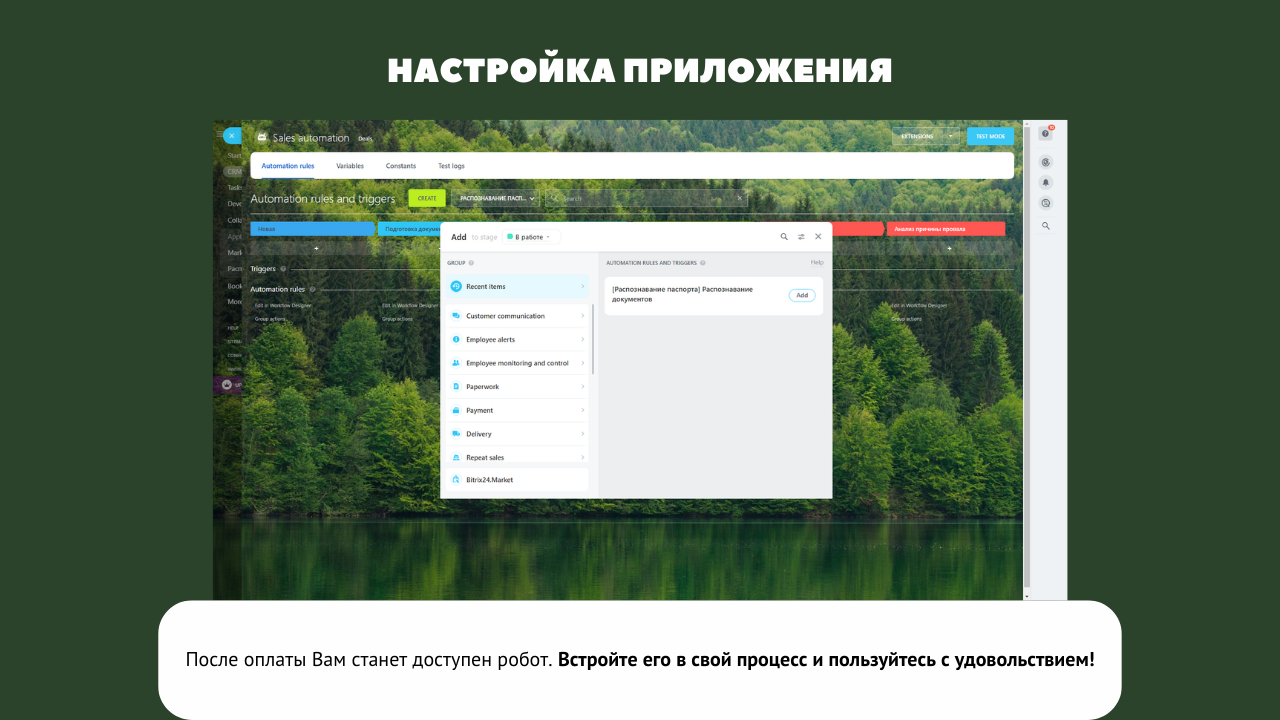
Task: Add the Распознавание документов robot
Action: coord(802,295)
